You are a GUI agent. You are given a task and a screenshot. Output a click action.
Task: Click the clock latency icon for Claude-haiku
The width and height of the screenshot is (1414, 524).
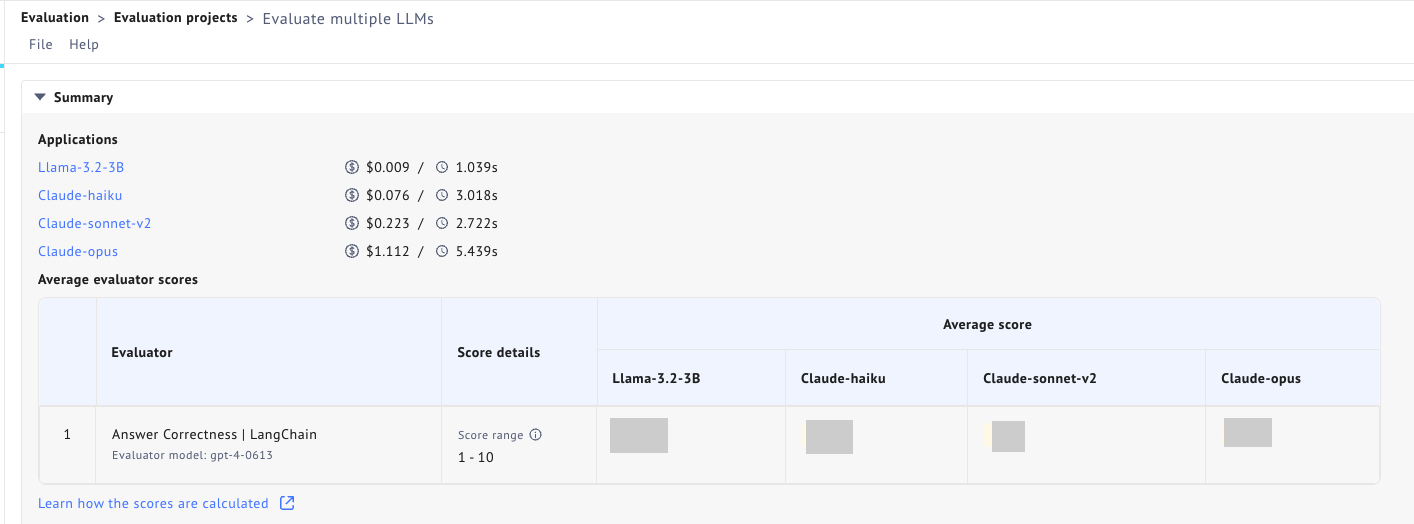(x=442, y=196)
